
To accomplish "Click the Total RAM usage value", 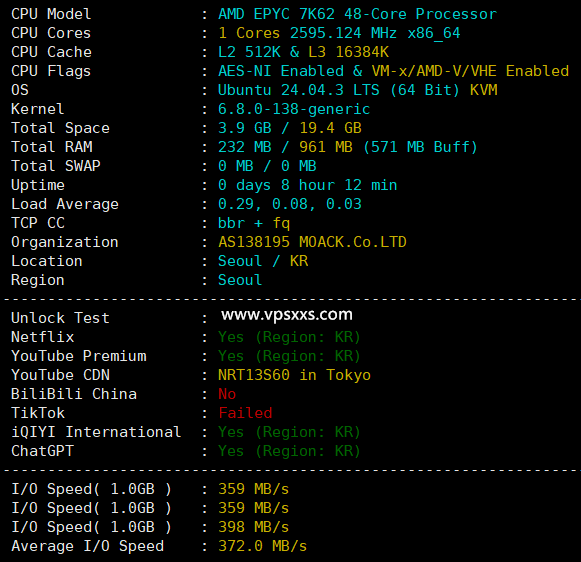I will (348, 147).
